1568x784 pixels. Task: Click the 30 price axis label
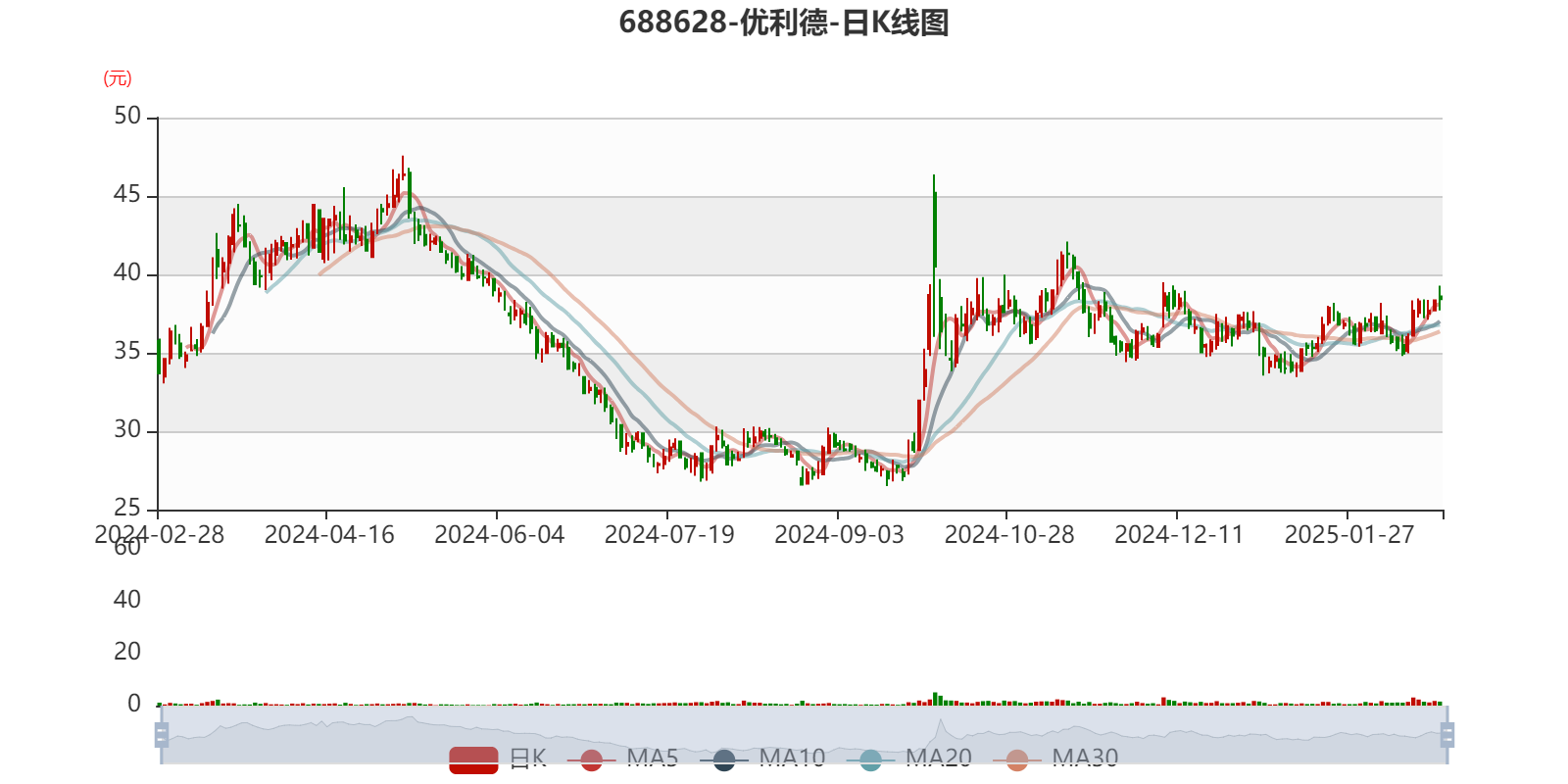(127, 429)
